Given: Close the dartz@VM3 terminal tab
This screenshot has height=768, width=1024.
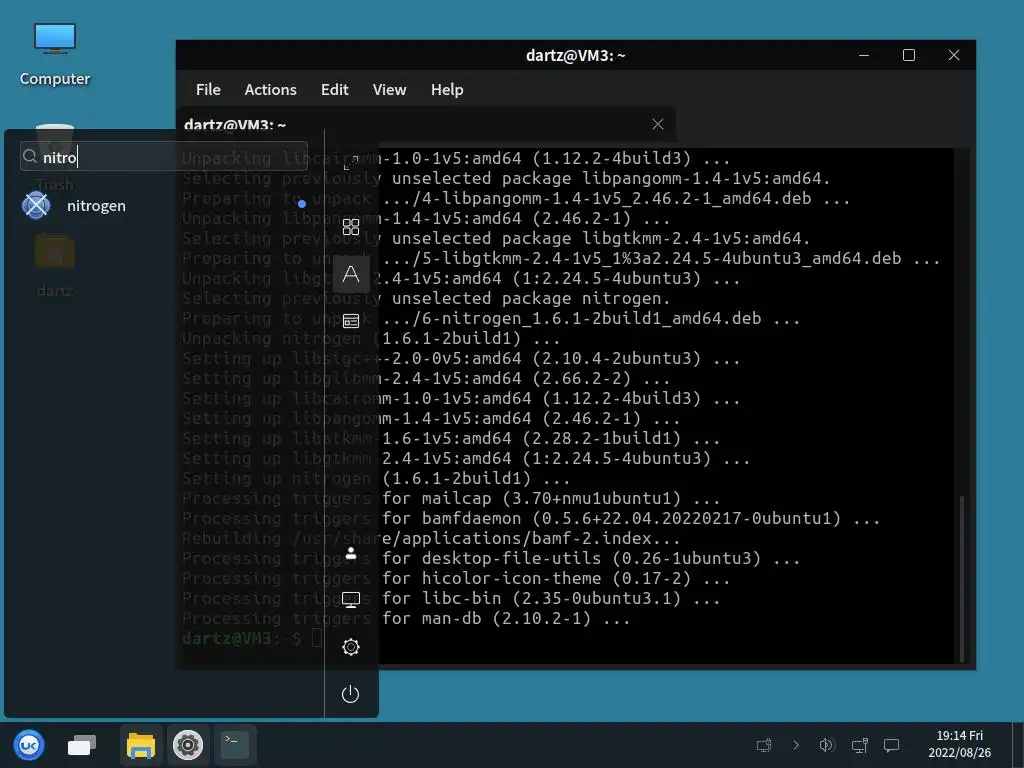Looking at the screenshot, I should pos(658,124).
